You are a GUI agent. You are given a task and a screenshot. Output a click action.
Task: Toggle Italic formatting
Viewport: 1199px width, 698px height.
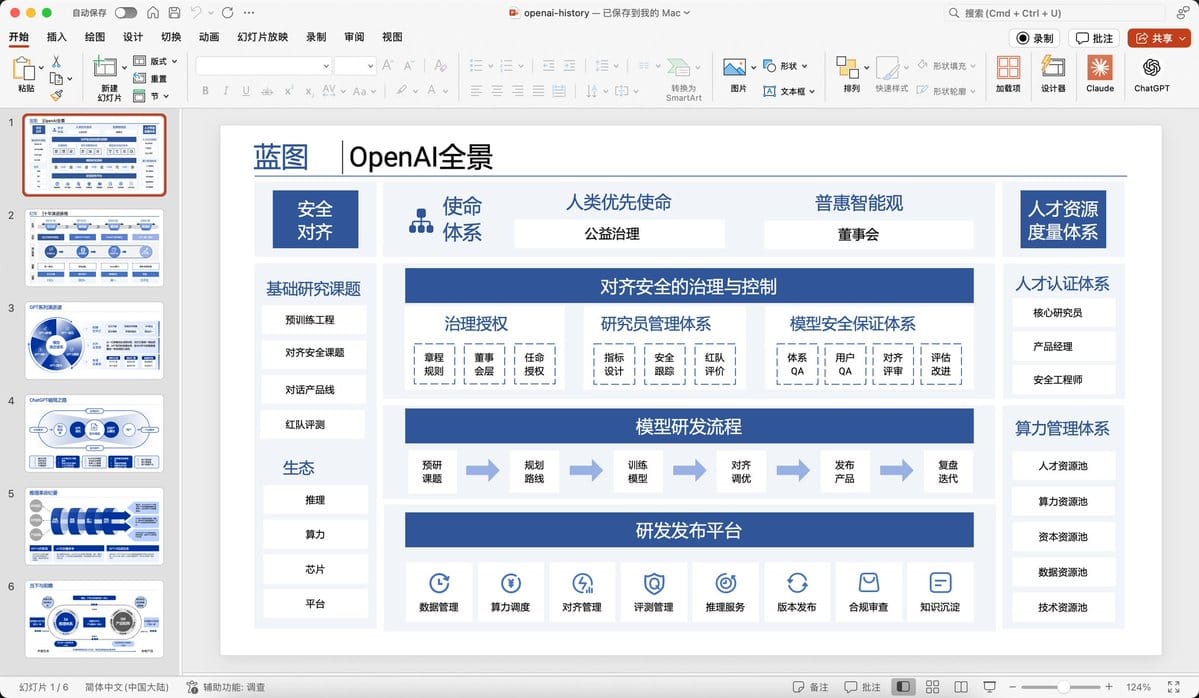226,91
